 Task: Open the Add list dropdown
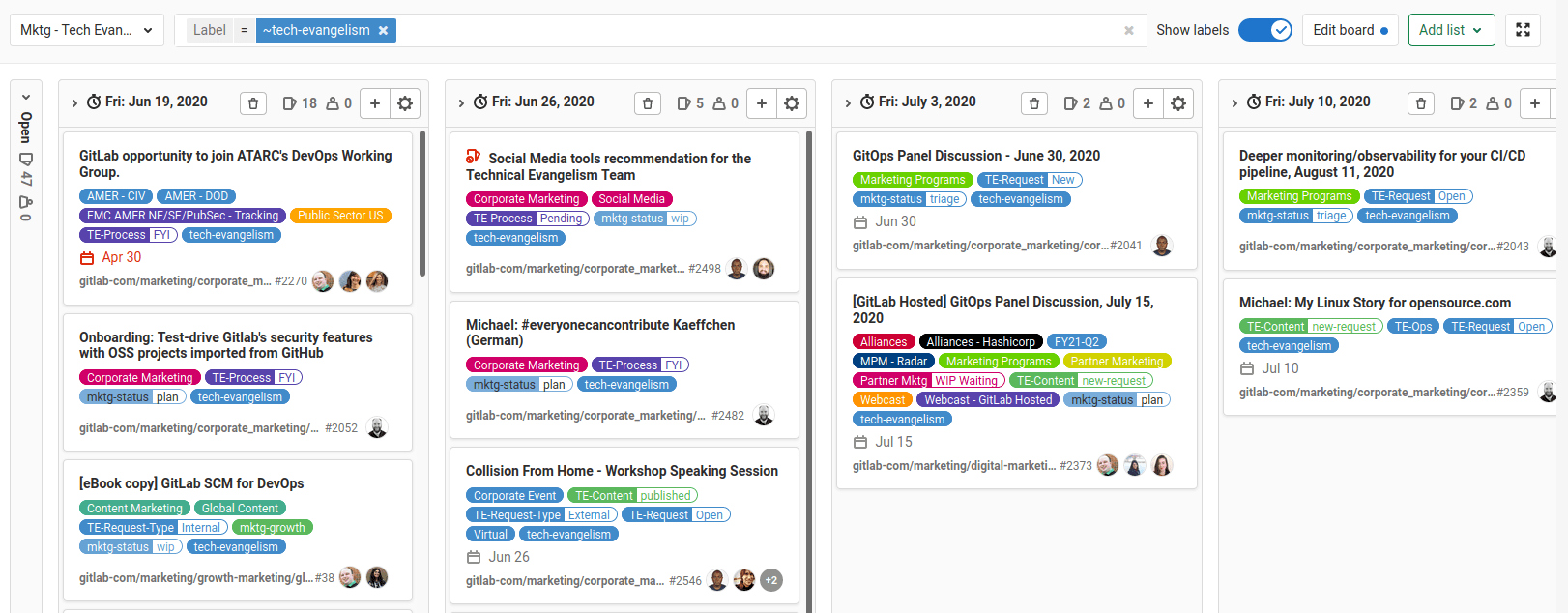pyautogui.click(x=1451, y=30)
